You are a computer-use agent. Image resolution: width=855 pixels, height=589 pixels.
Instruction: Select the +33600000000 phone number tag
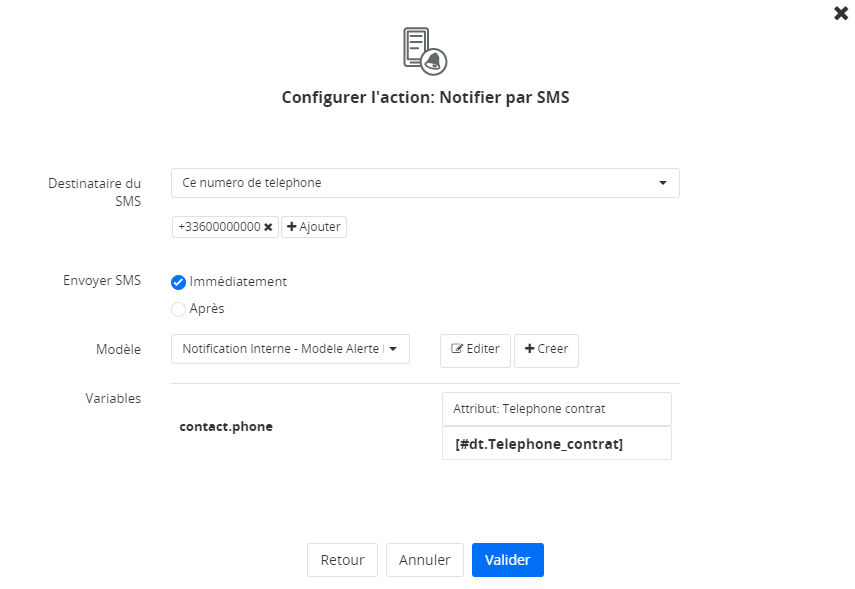click(219, 227)
